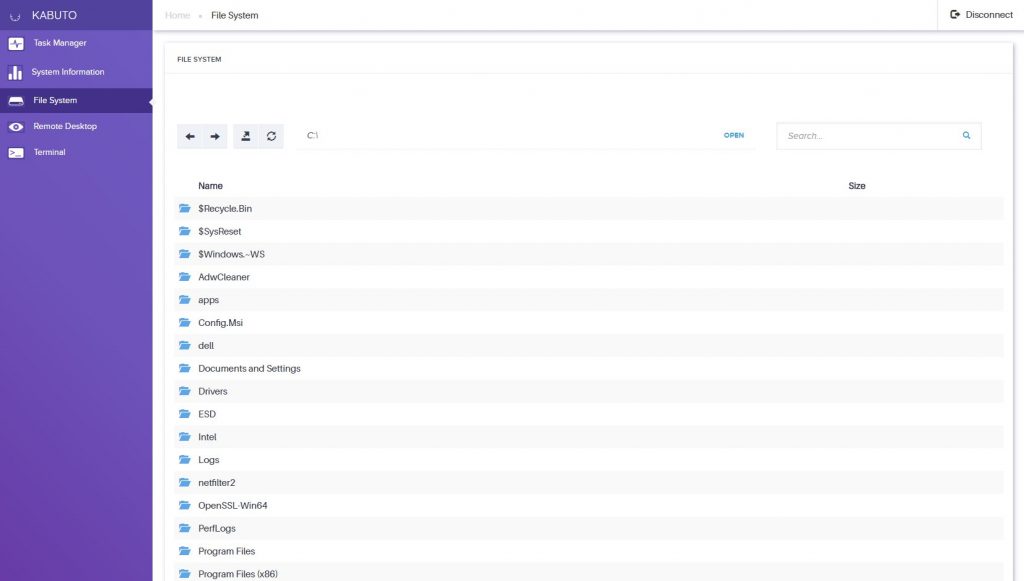The image size is (1024, 581).
Task: Open the Logs folder
Action: click(208, 460)
